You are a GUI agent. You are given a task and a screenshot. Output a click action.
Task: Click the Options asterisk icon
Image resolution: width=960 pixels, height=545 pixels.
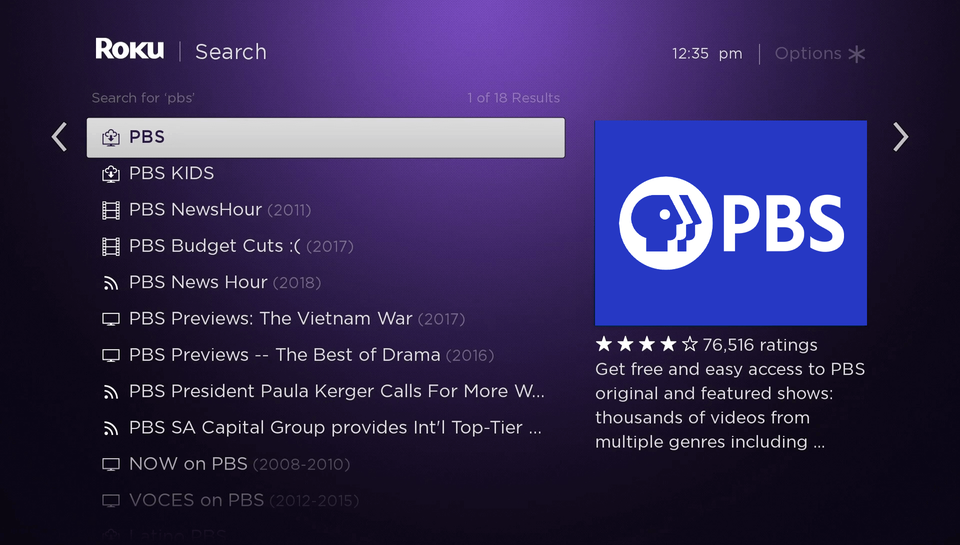click(x=857, y=54)
